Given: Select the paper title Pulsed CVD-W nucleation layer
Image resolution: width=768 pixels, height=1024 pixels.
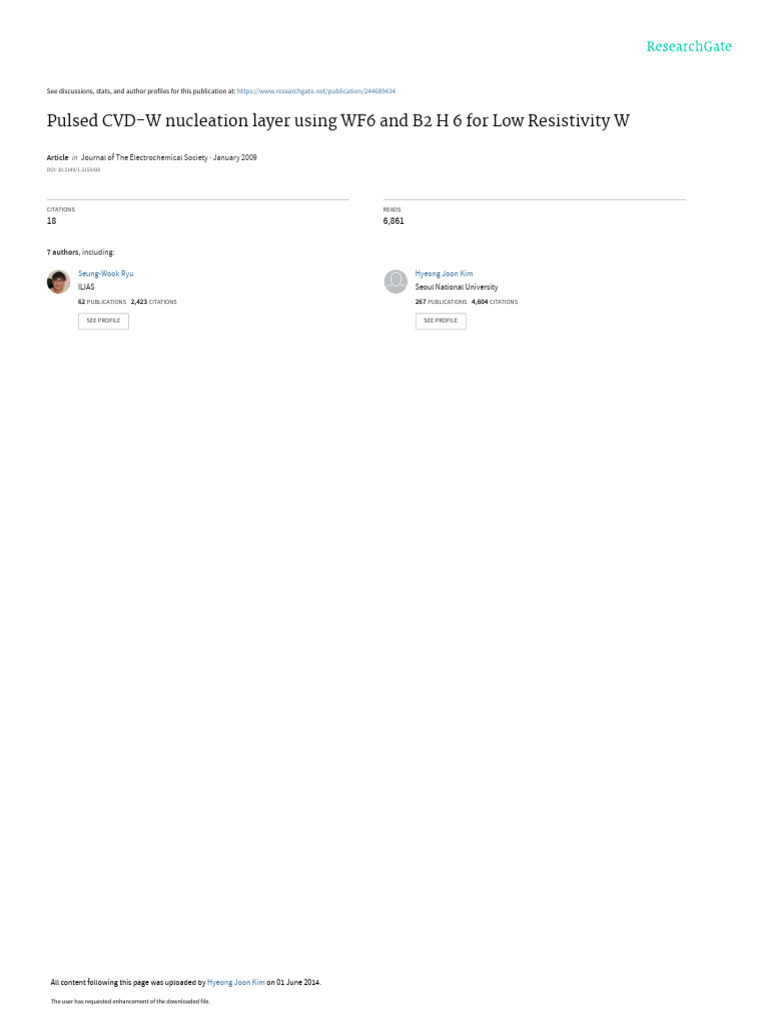Looking at the screenshot, I should tap(338, 121).
